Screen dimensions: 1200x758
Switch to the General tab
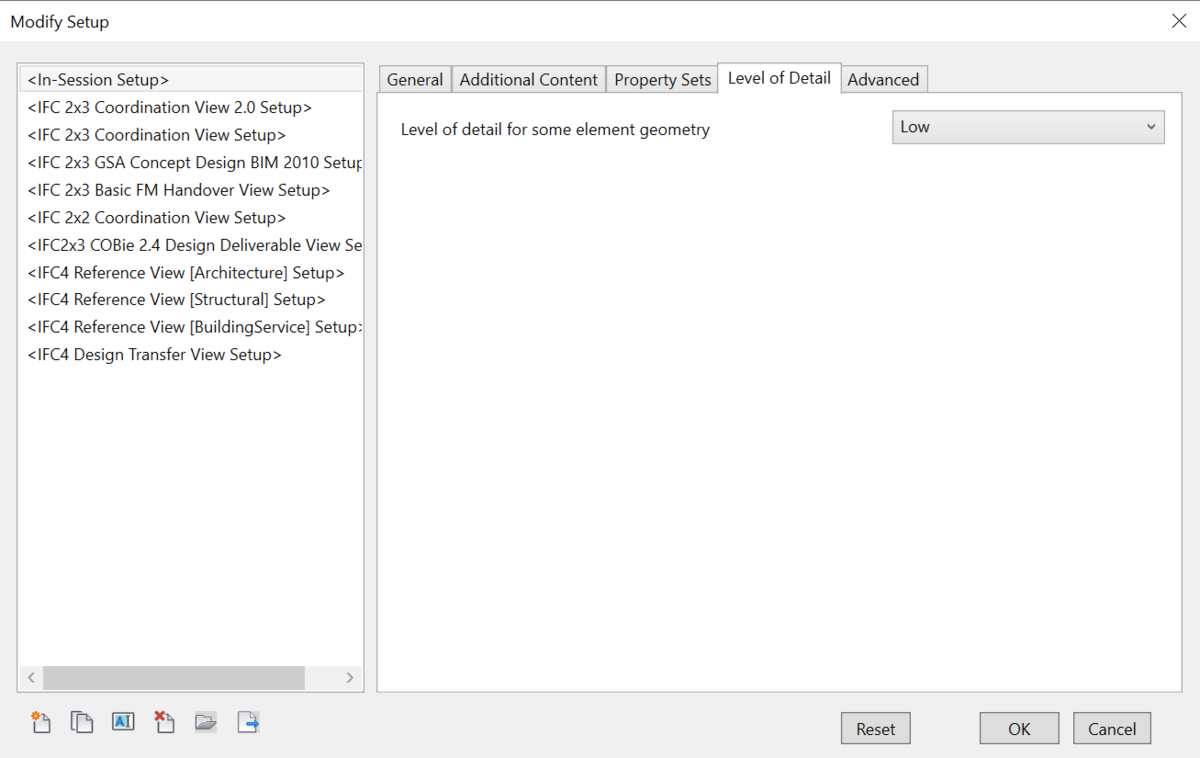pos(415,80)
